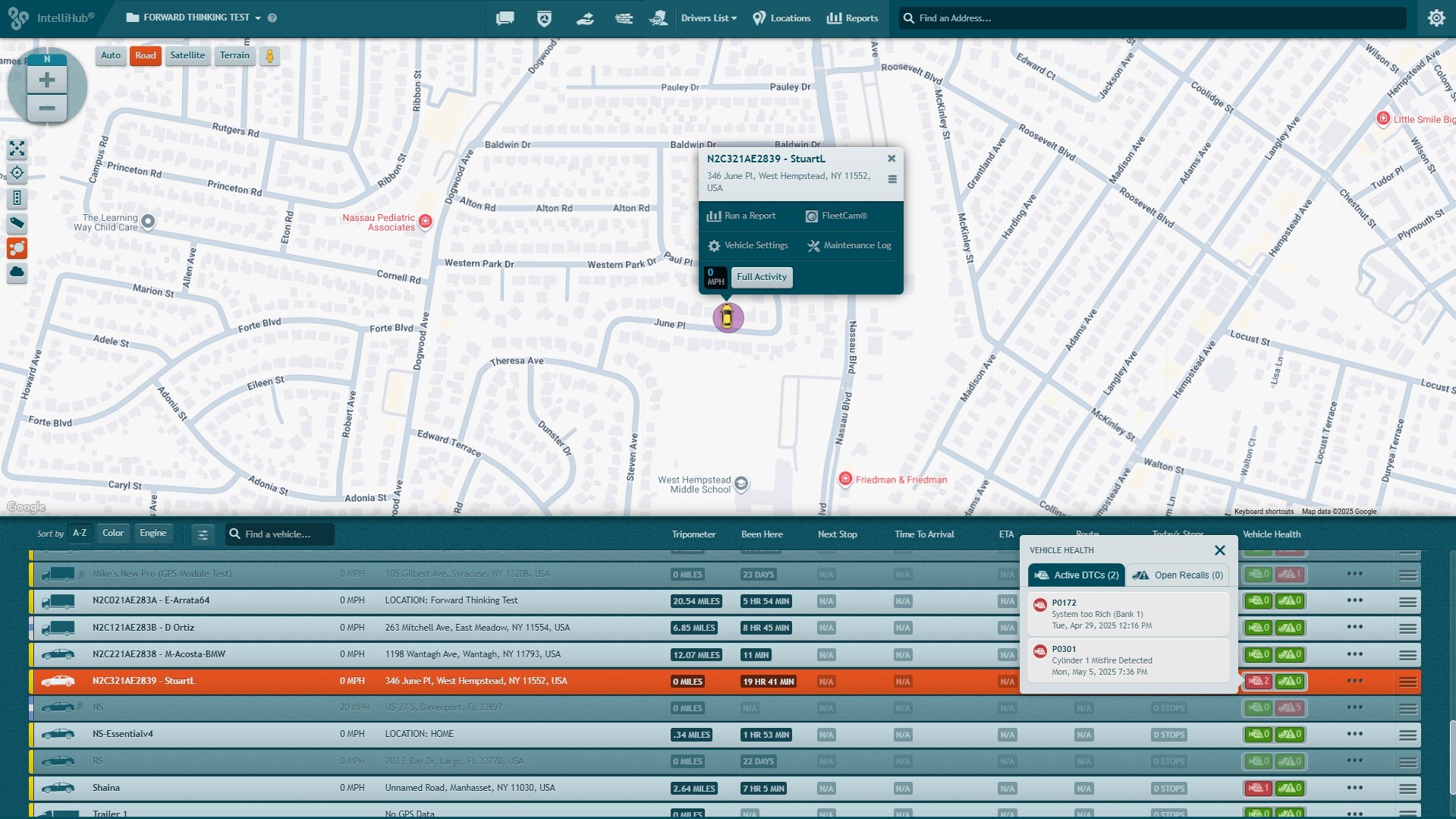Zoom in with the map plus button

click(46, 80)
